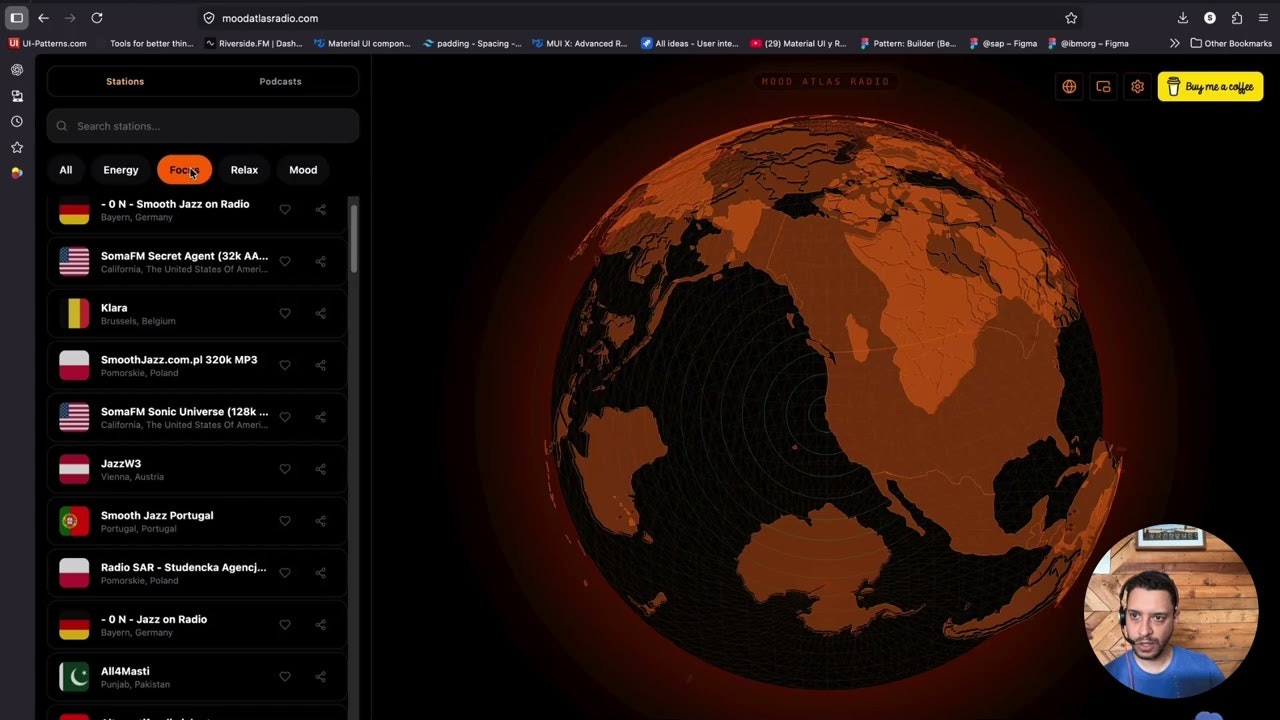The height and width of the screenshot is (720, 1280).
Task: Open the synced tabs icon in browser sidebar
Action: [x=17, y=96]
